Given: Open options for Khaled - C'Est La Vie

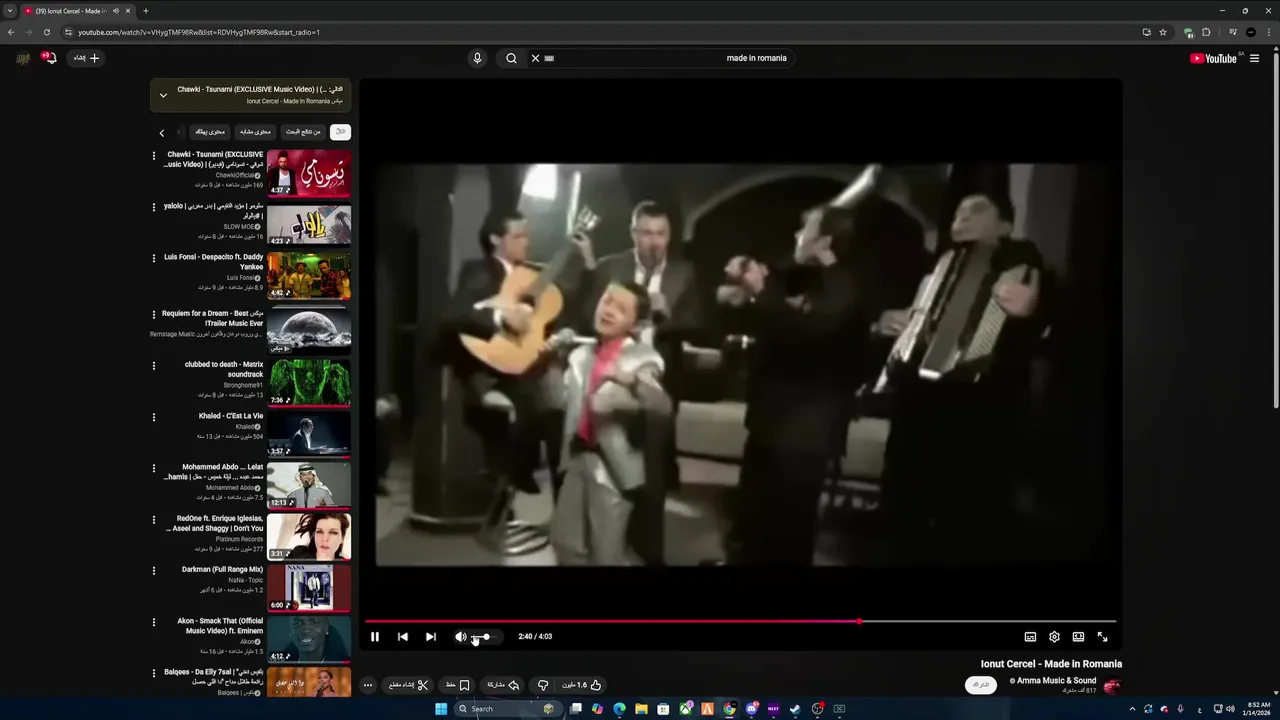Looking at the screenshot, I should point(154,417).
